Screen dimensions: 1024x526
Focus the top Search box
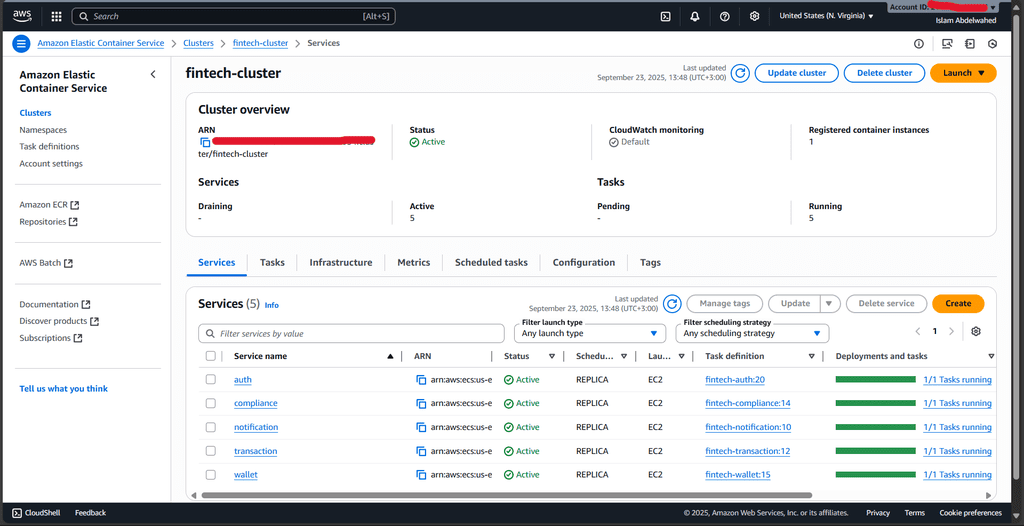tap(233, 16)
